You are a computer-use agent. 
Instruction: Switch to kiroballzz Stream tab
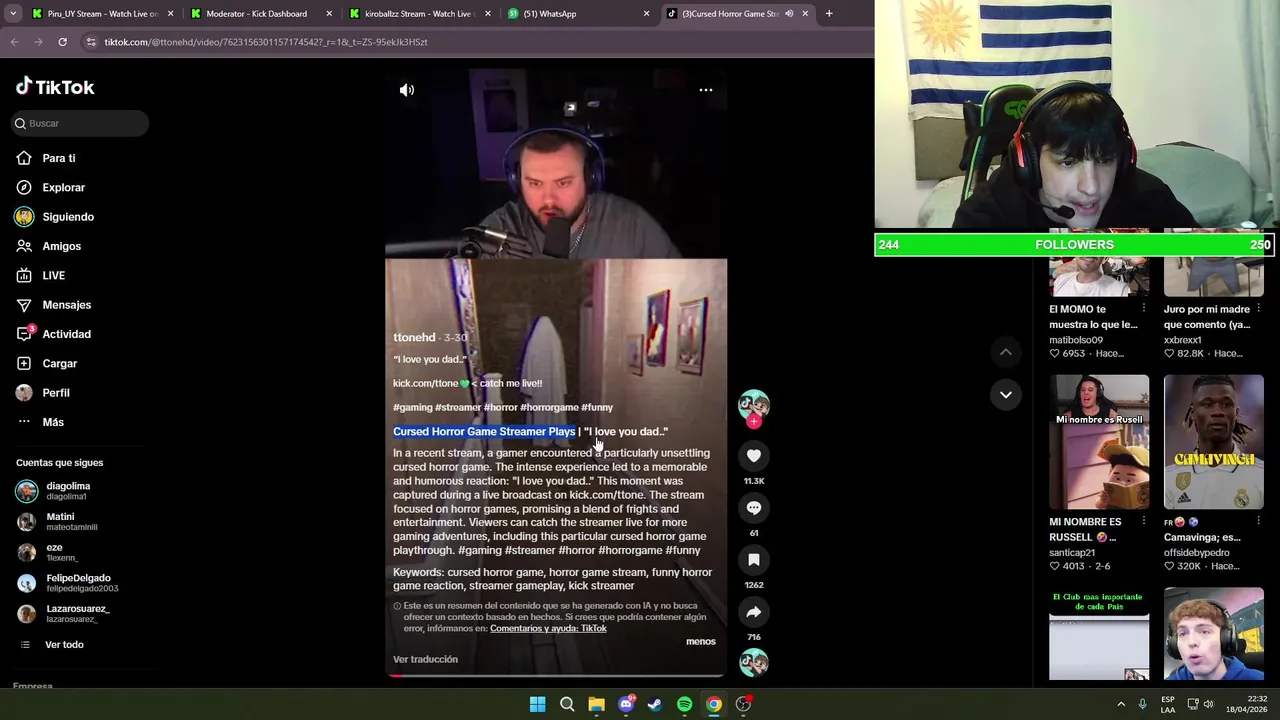[x=418, y=14]
